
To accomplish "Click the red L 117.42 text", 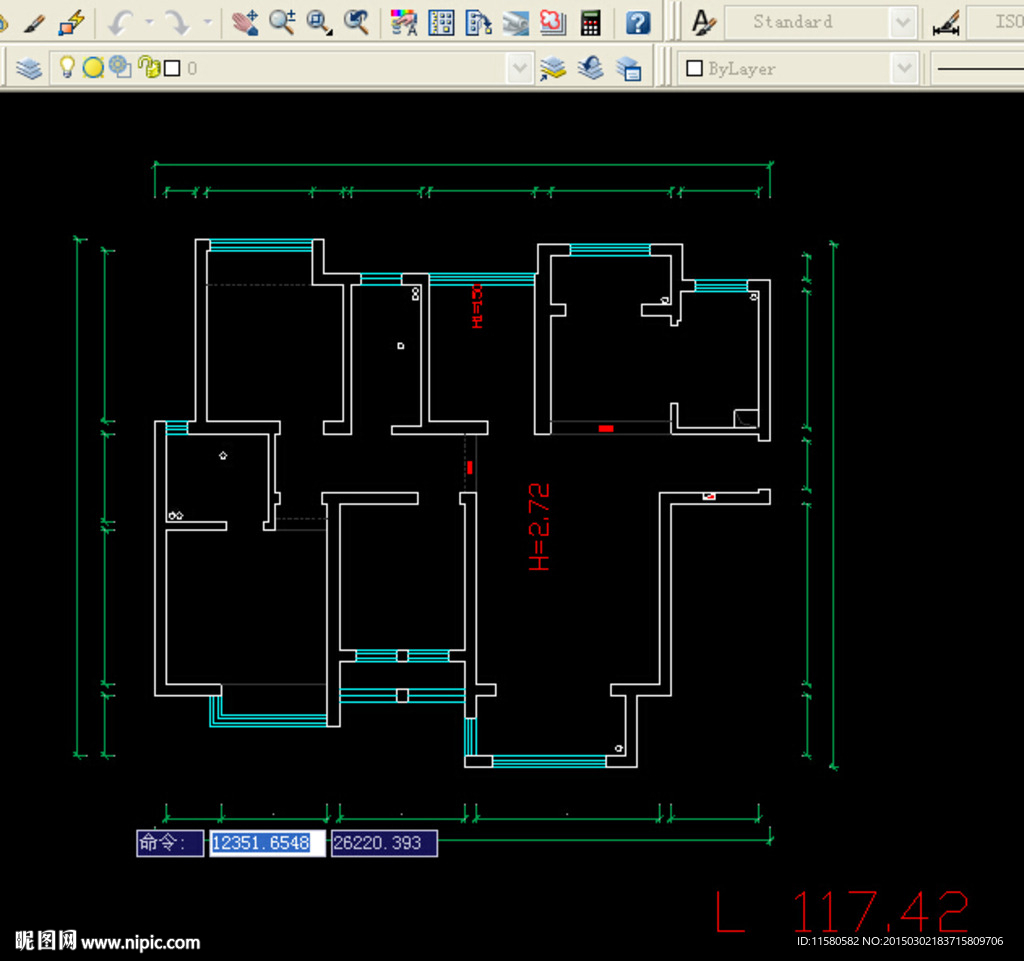I will pos(842,911).
